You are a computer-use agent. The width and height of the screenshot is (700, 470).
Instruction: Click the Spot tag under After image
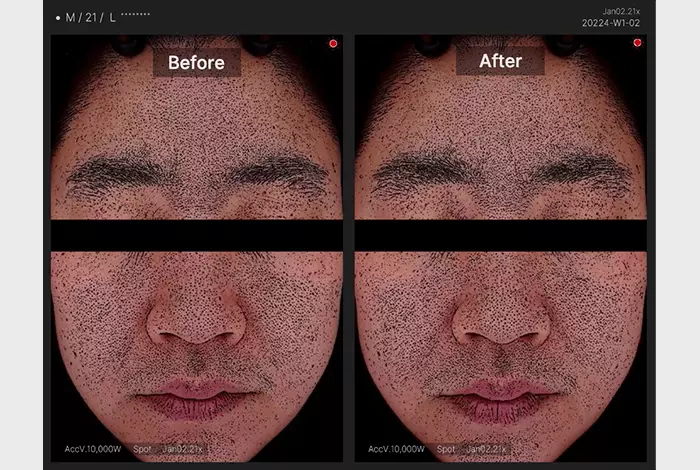(447, 449)
